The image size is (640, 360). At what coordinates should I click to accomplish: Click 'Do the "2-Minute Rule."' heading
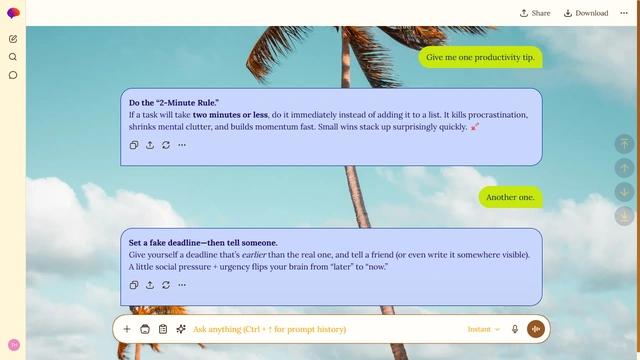174,103
